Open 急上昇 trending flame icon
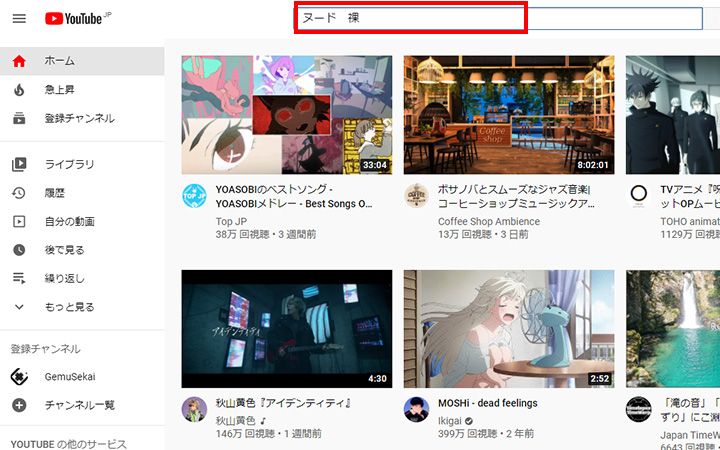 (x=19, y=90)
